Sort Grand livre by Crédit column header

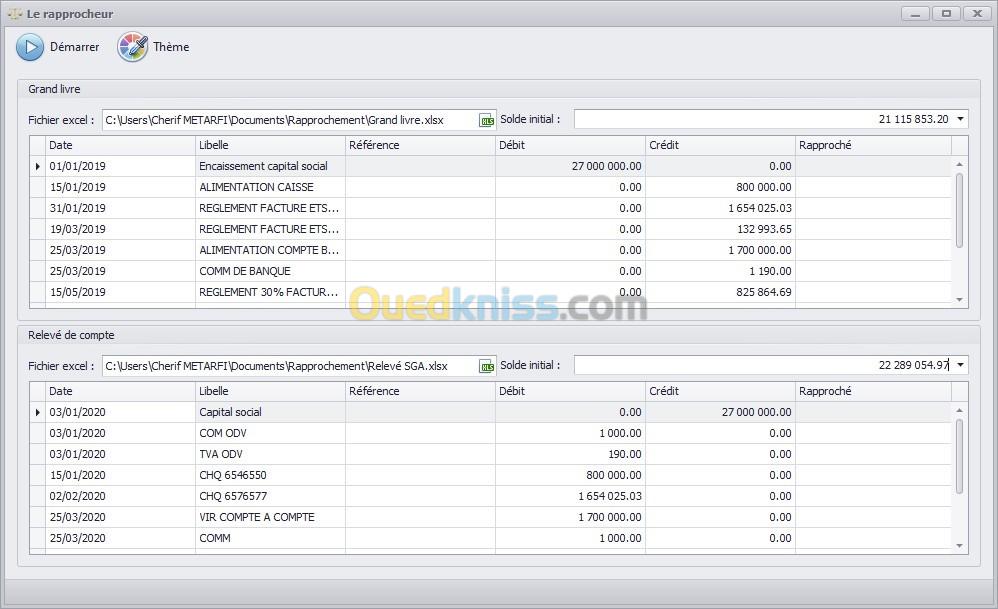pos(720,145)
